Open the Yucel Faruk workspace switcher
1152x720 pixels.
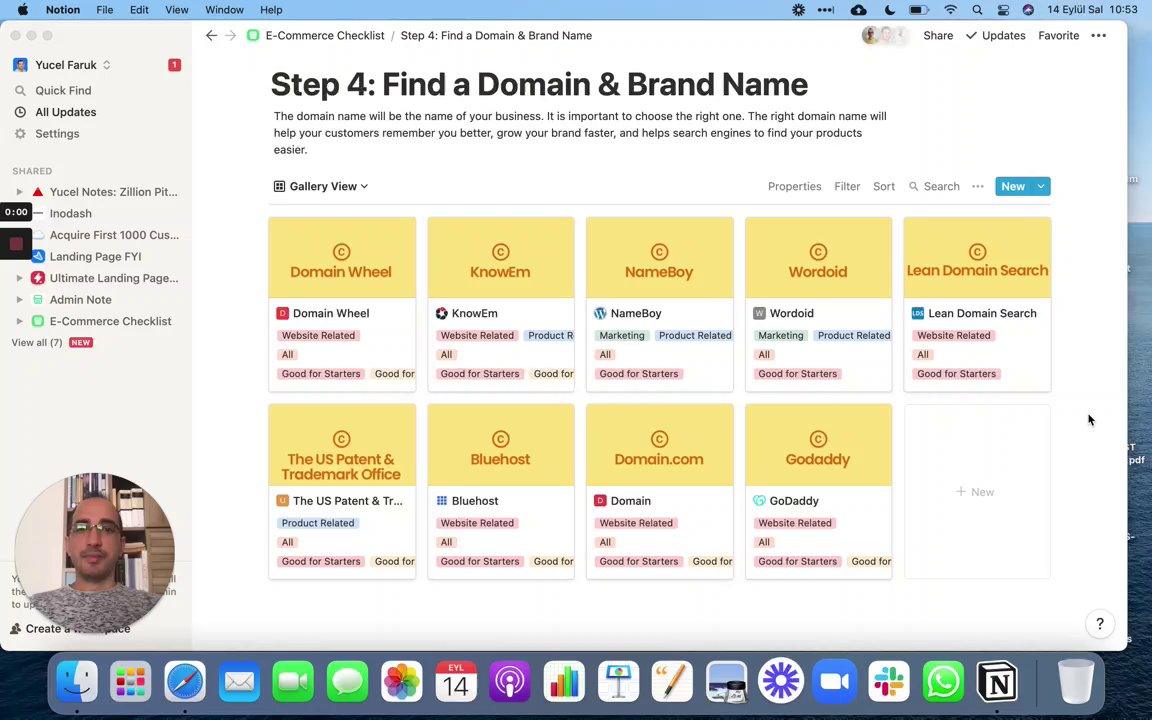tap(62, 65)
